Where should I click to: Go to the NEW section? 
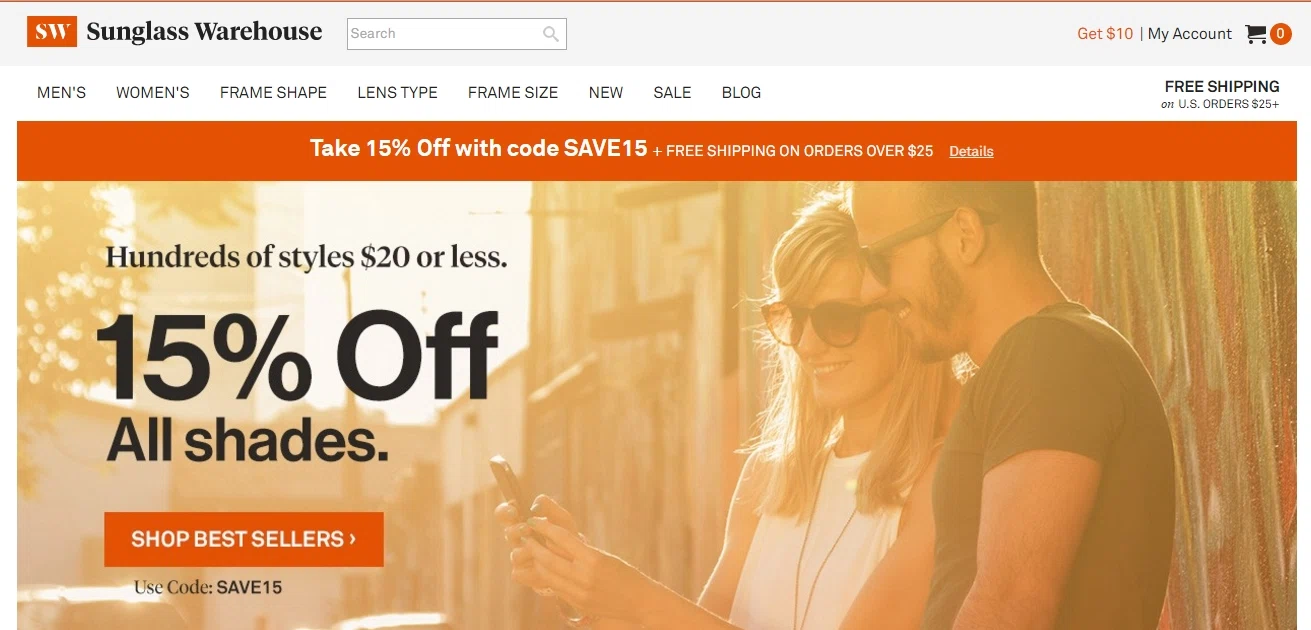(606, 92)
